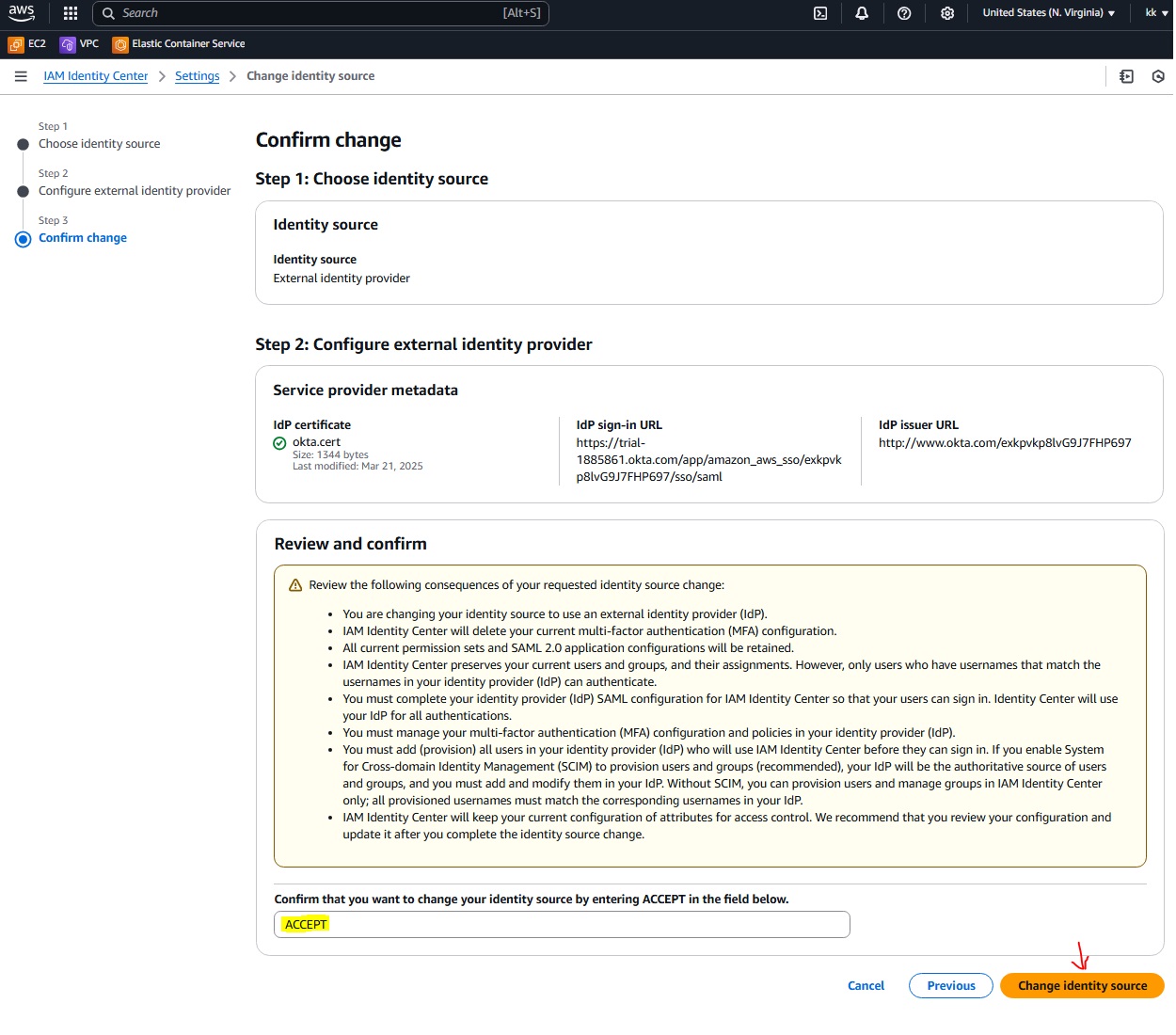Expand the United States (N. Virginia) region dropdown
The width and height of the screenshot is (1176, 1035).
(x=1048, y=13)
